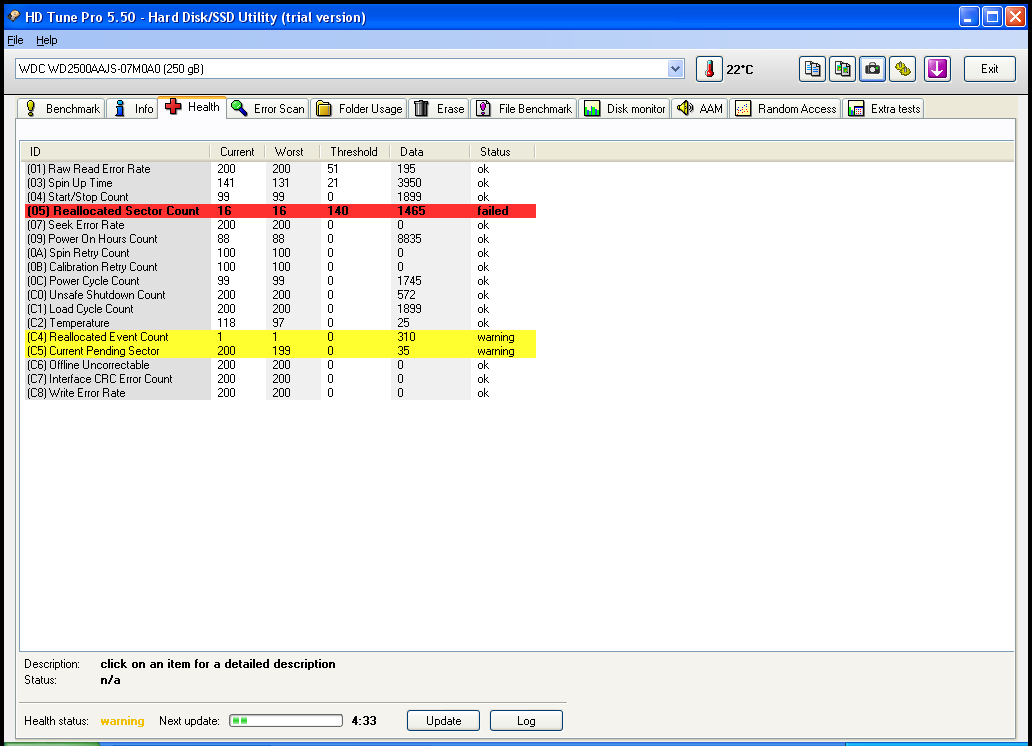
Task: Click the Data column header
Action: click(x=430, y=152)
